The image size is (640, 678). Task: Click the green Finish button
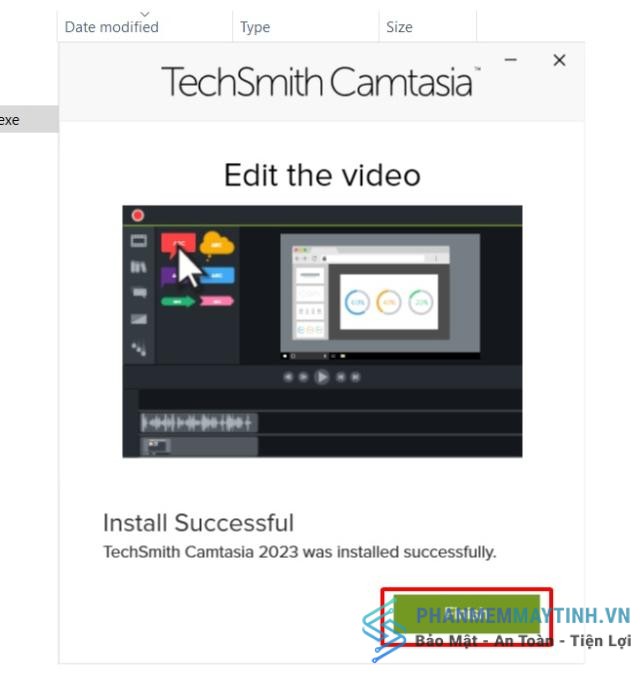point(467,614)
